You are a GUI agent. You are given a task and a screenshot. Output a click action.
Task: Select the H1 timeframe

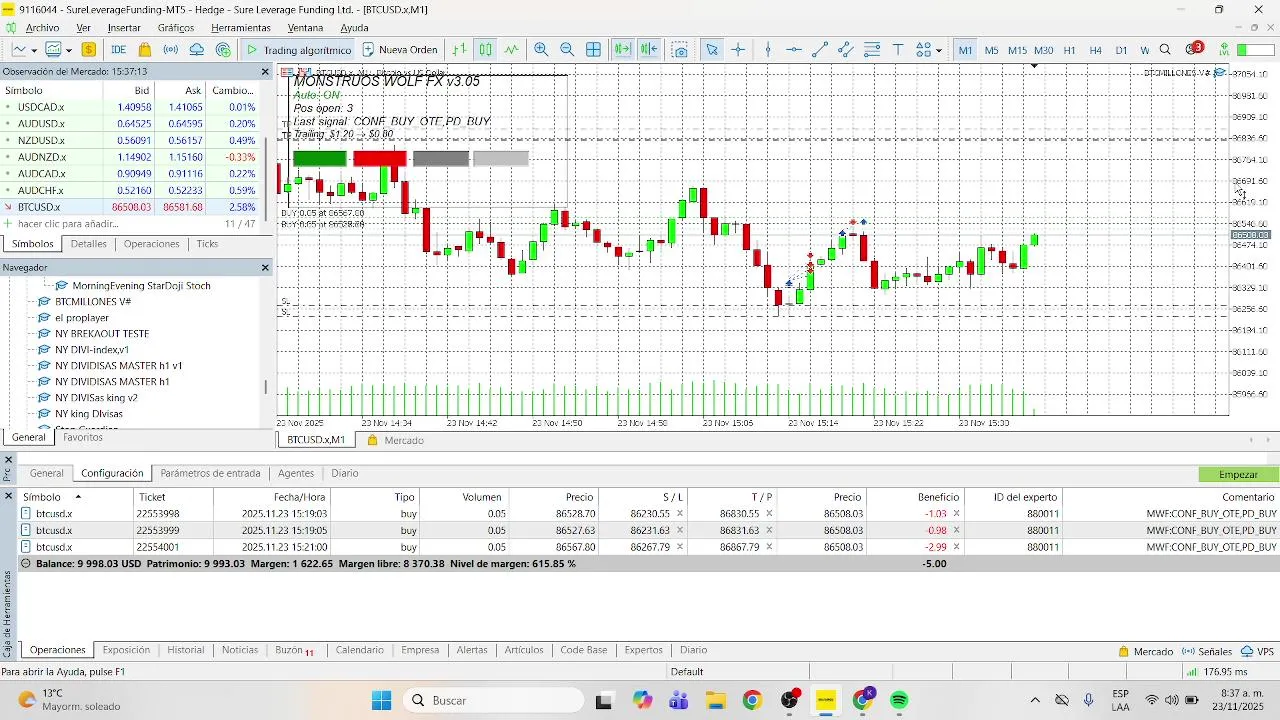(1069, 49)
